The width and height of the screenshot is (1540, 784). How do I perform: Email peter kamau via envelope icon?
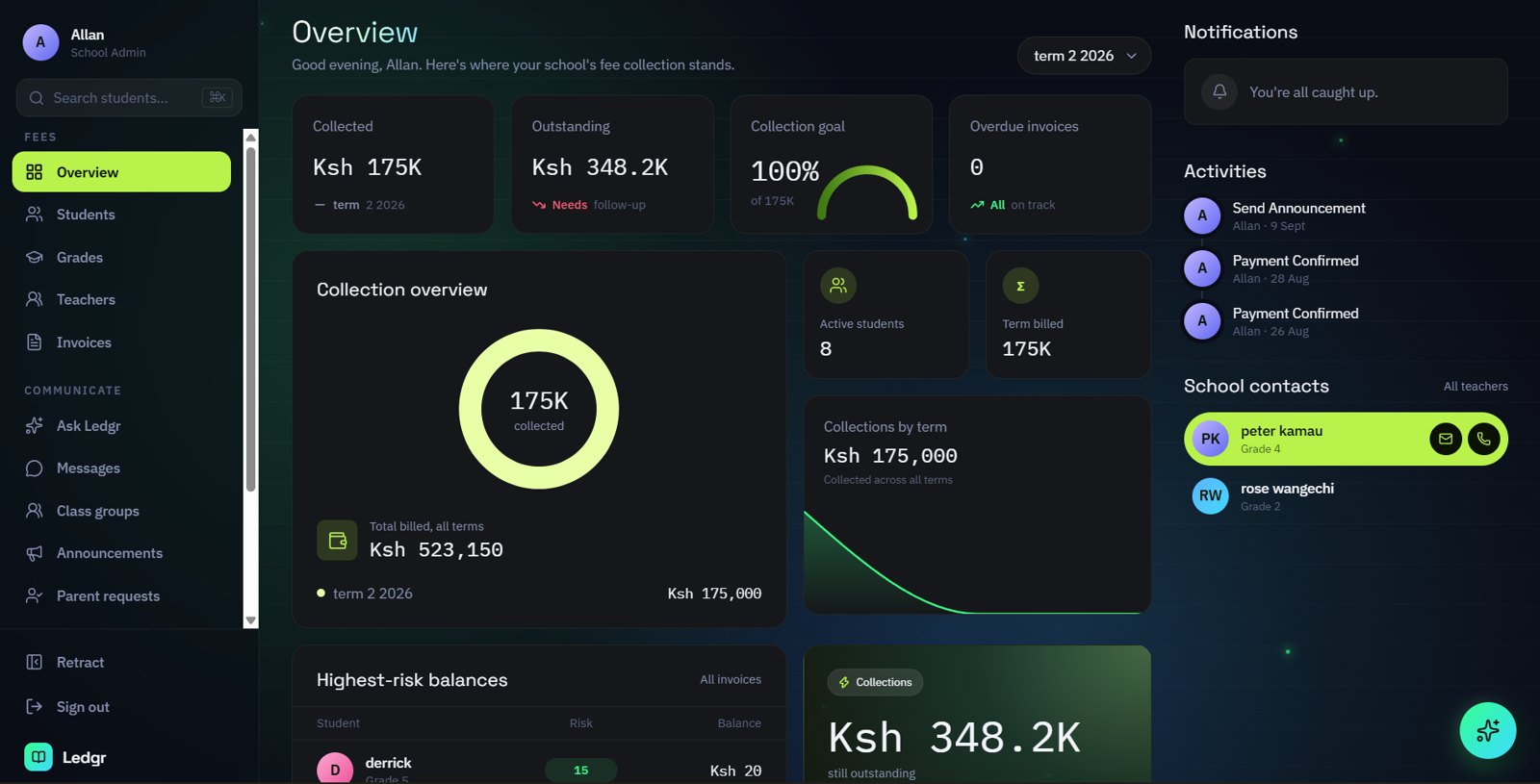pyautogui.click(x=1446, y=439)
